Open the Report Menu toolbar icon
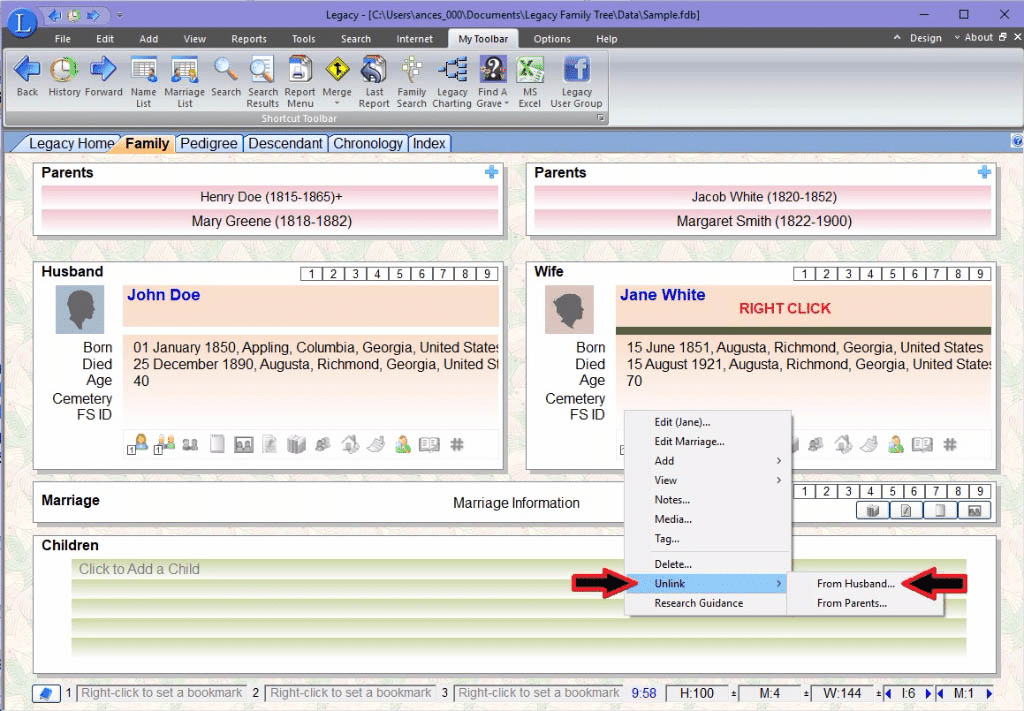 point(300,69)
